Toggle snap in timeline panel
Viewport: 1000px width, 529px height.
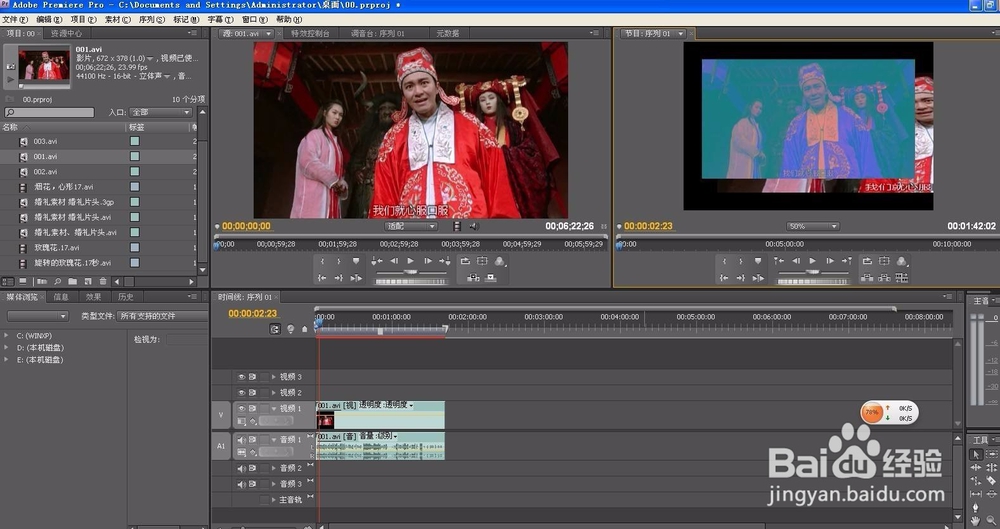pyautogui.click(x=275, y=329)
